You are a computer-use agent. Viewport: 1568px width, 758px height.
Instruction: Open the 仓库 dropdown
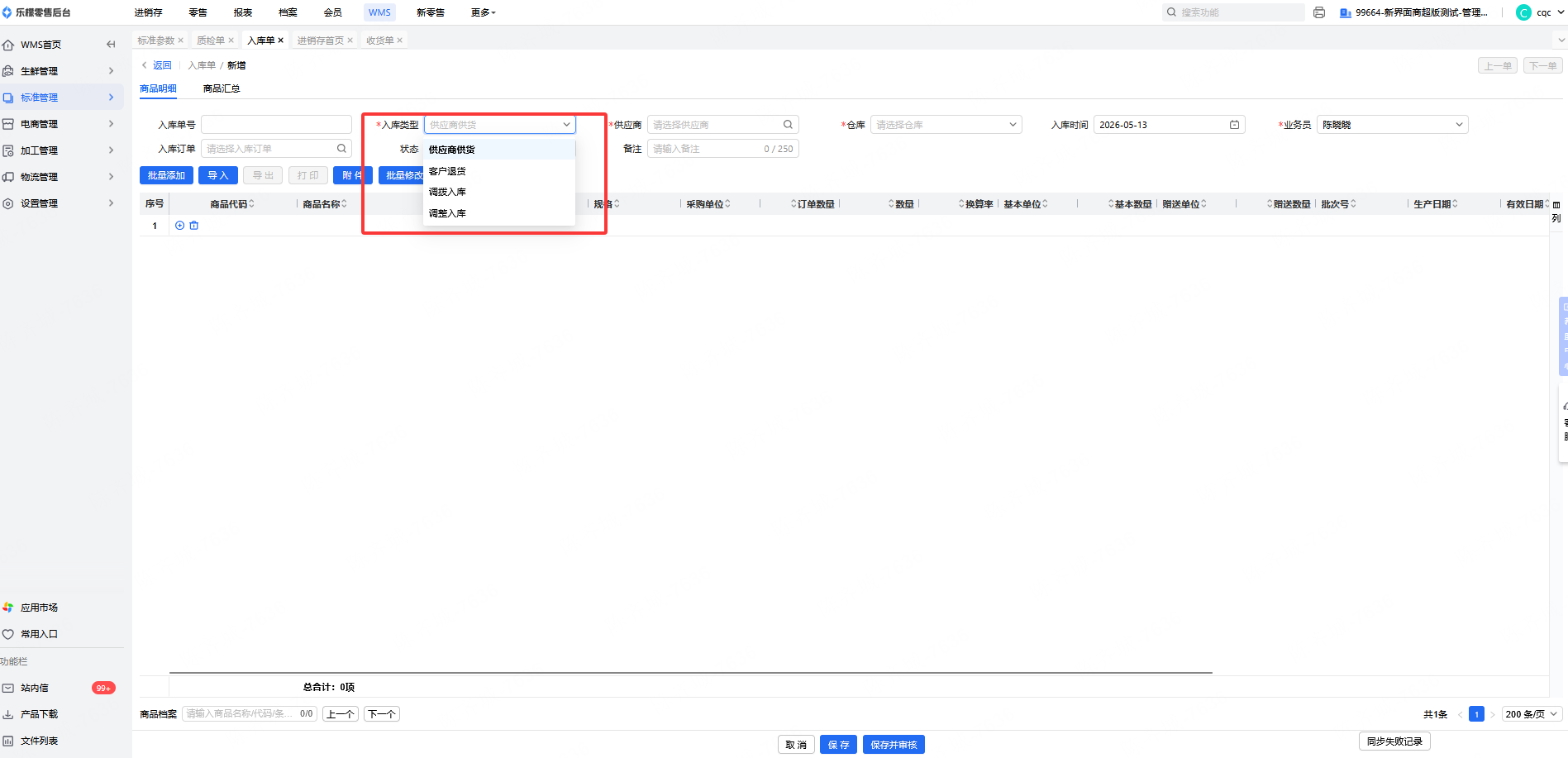click(x=946, y=125)
